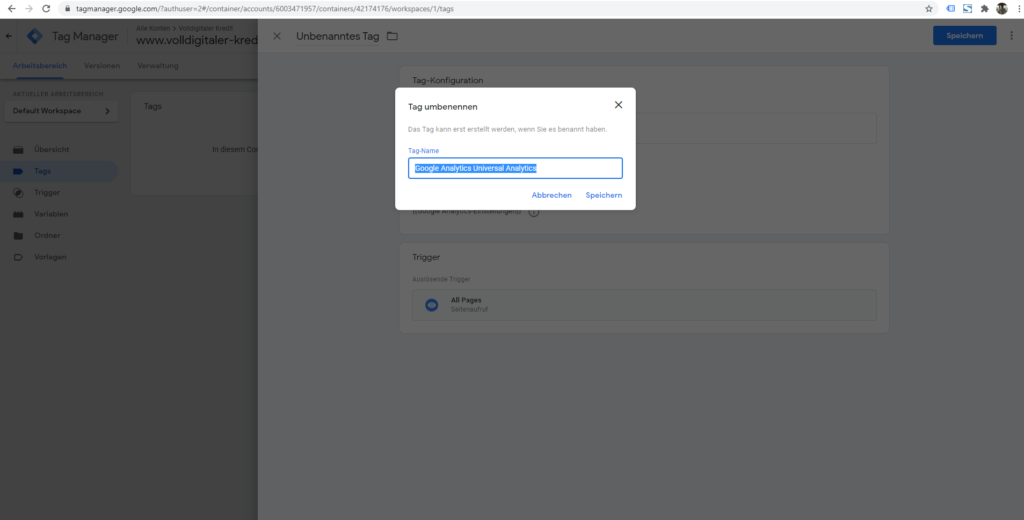Image resolution: width=1024 pixels, height=520 pixels.
Task: Click Abbrechen in the rename dialog
Action: click(x=551, y=195)
